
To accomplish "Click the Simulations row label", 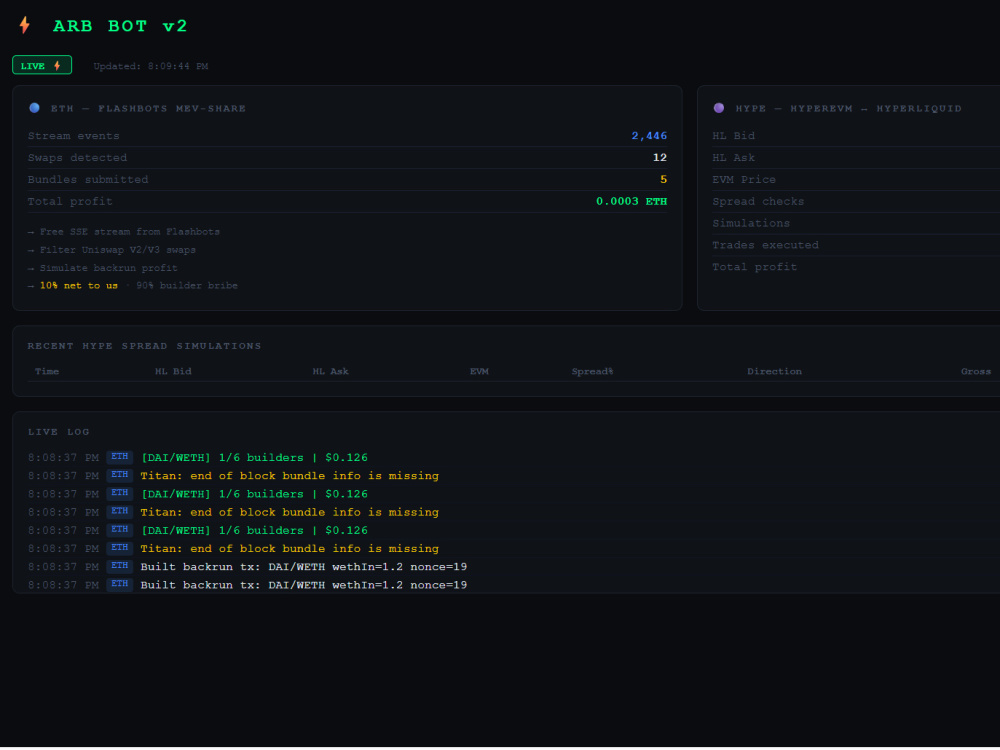I will (751, 223).
